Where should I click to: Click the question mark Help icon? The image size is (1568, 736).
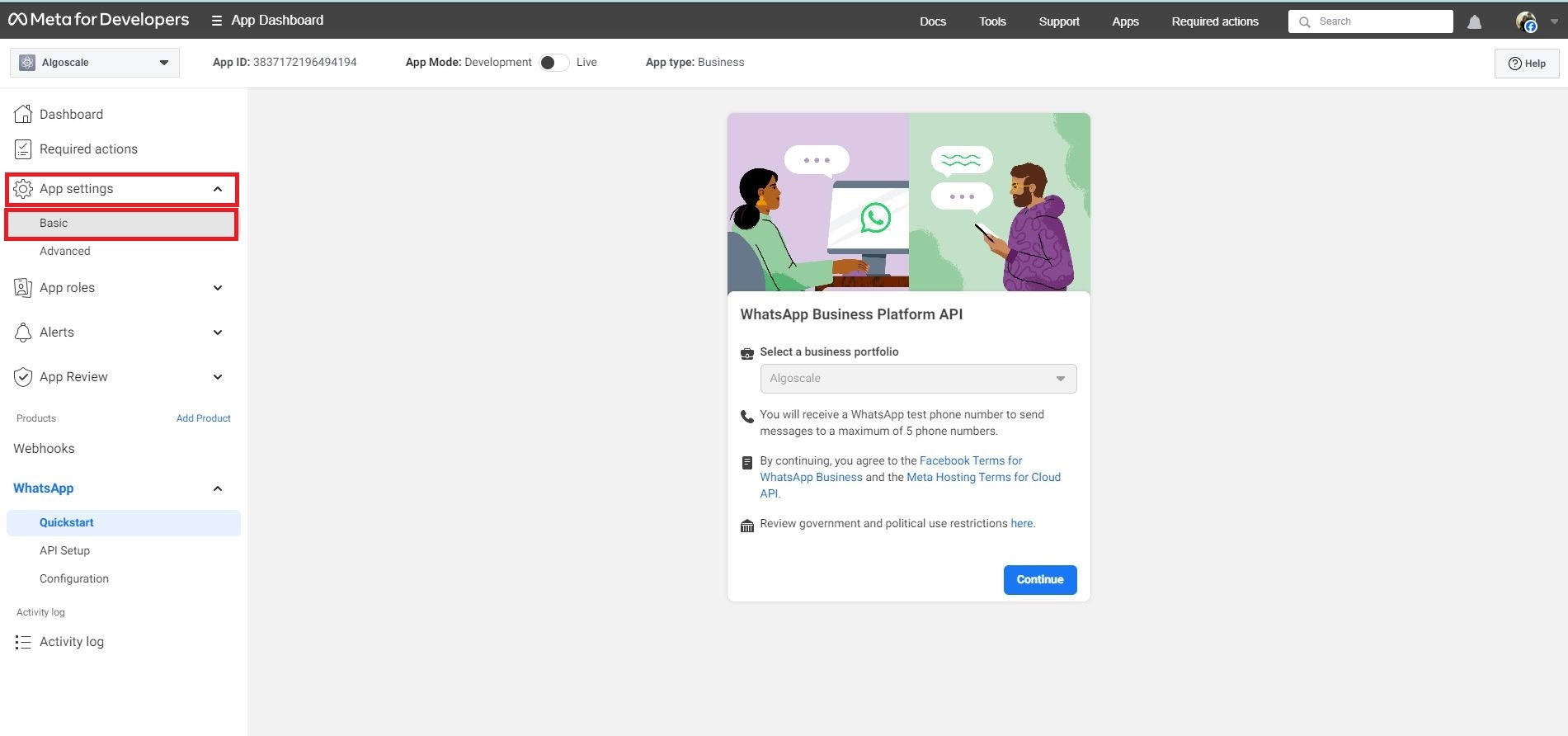1514,64
